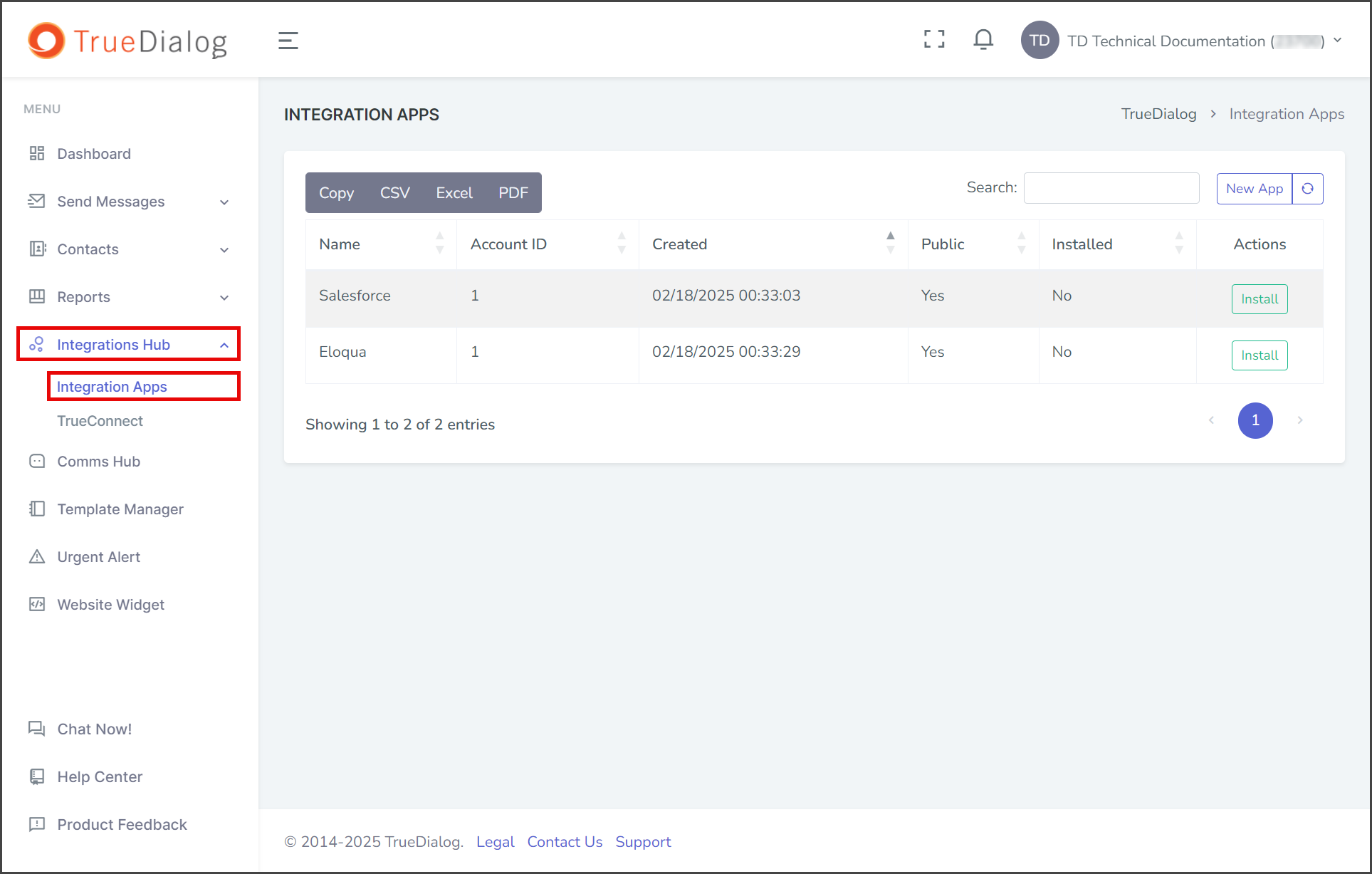Click the Chat Now speech bubbles icon

click(37, 728)
